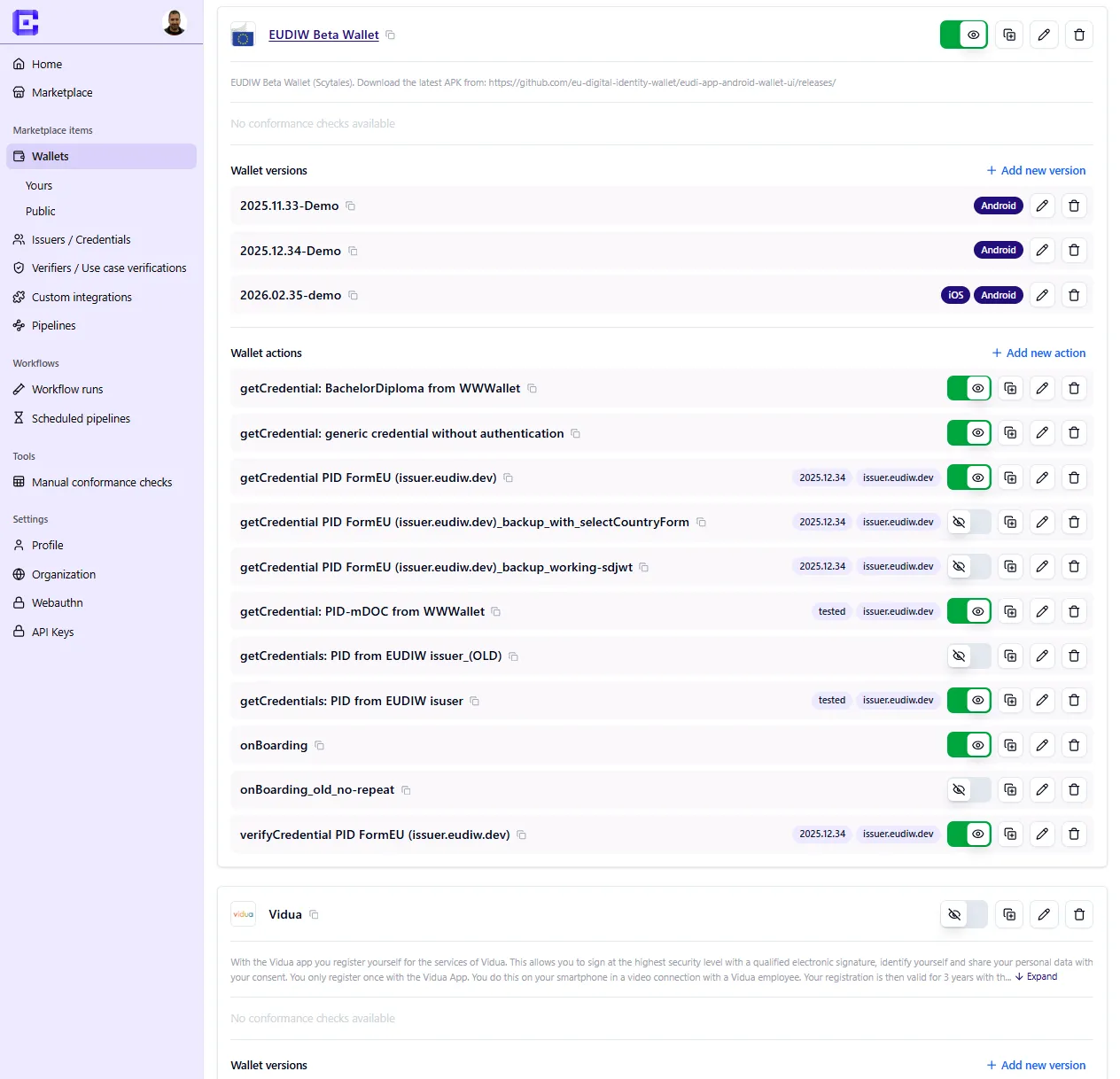The image size is (1120, 1079).
Task: Open Custom integrations page
Action: click(101, 297)
